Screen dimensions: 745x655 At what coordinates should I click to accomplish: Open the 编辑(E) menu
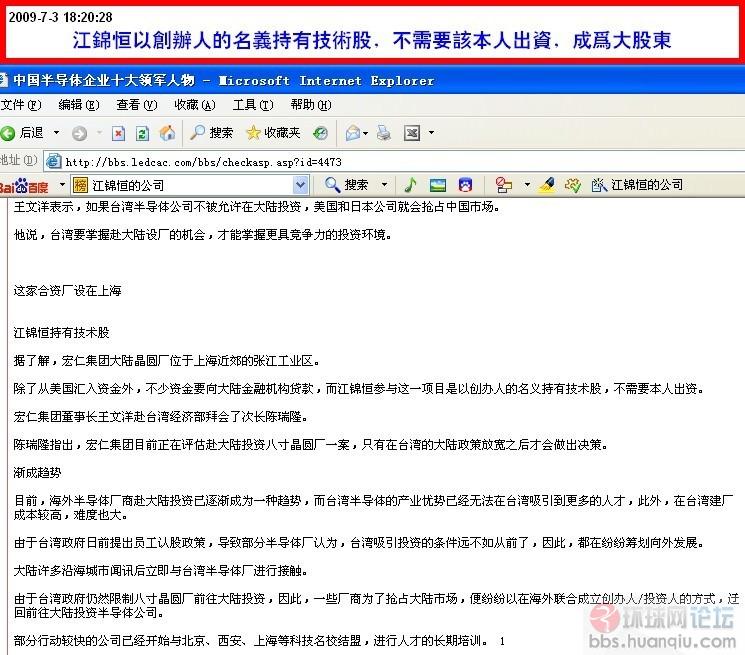click(x=79, y=104)
